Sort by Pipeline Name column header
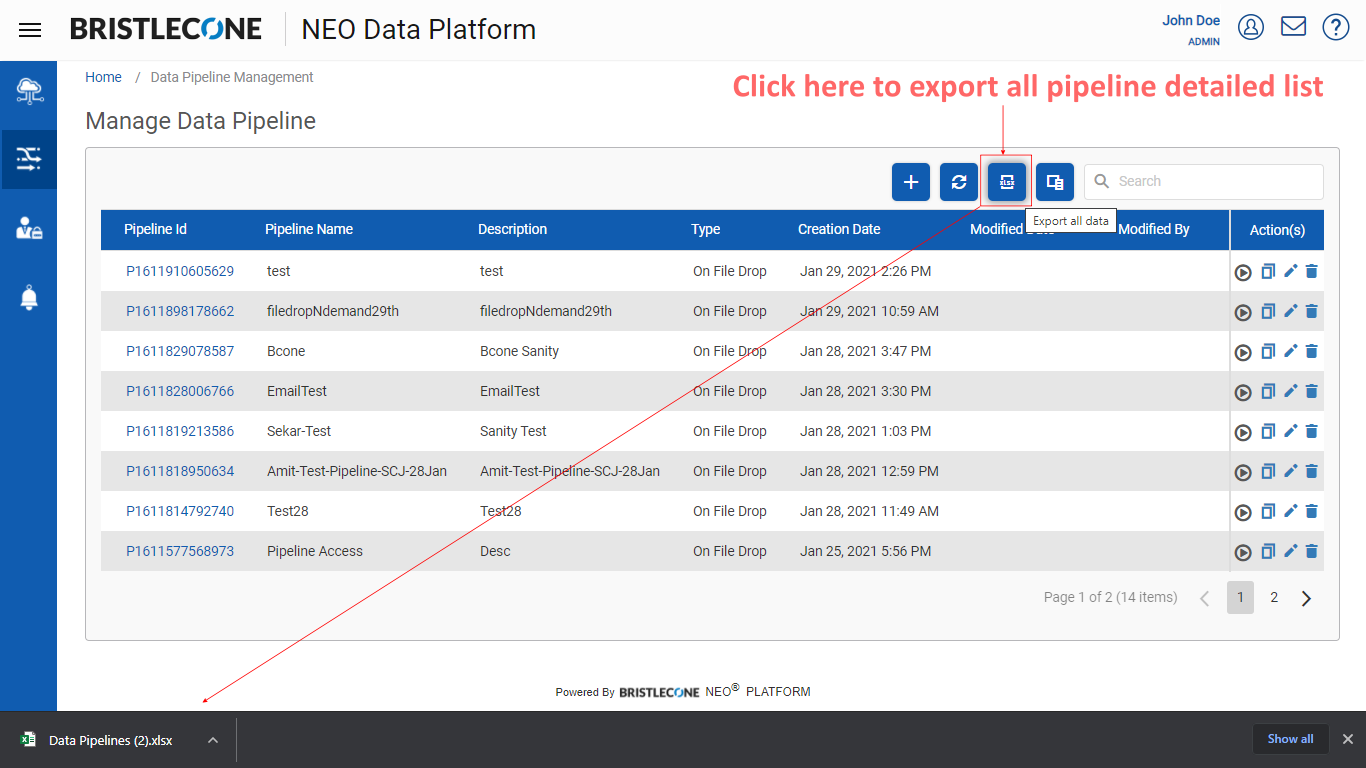The image size is (1366, 768). [309, 229]
